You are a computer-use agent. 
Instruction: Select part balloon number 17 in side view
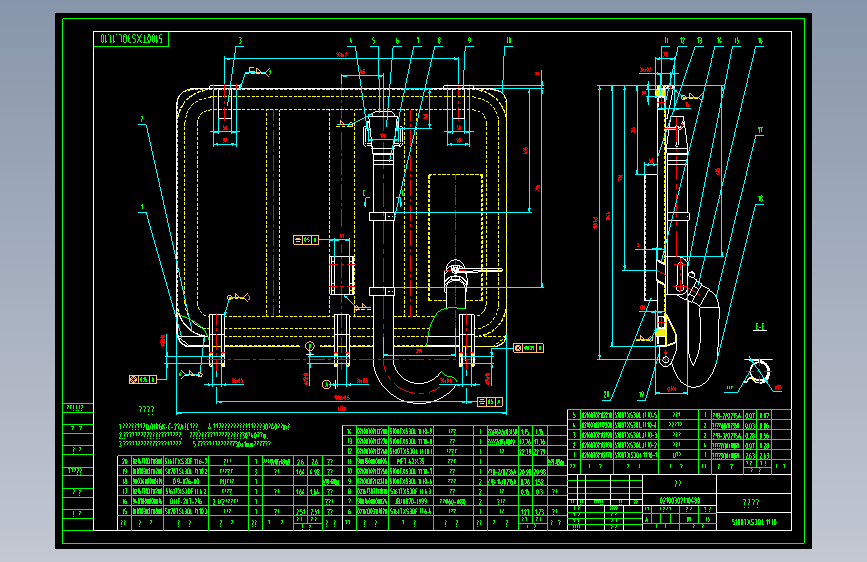tap(760, 130)
